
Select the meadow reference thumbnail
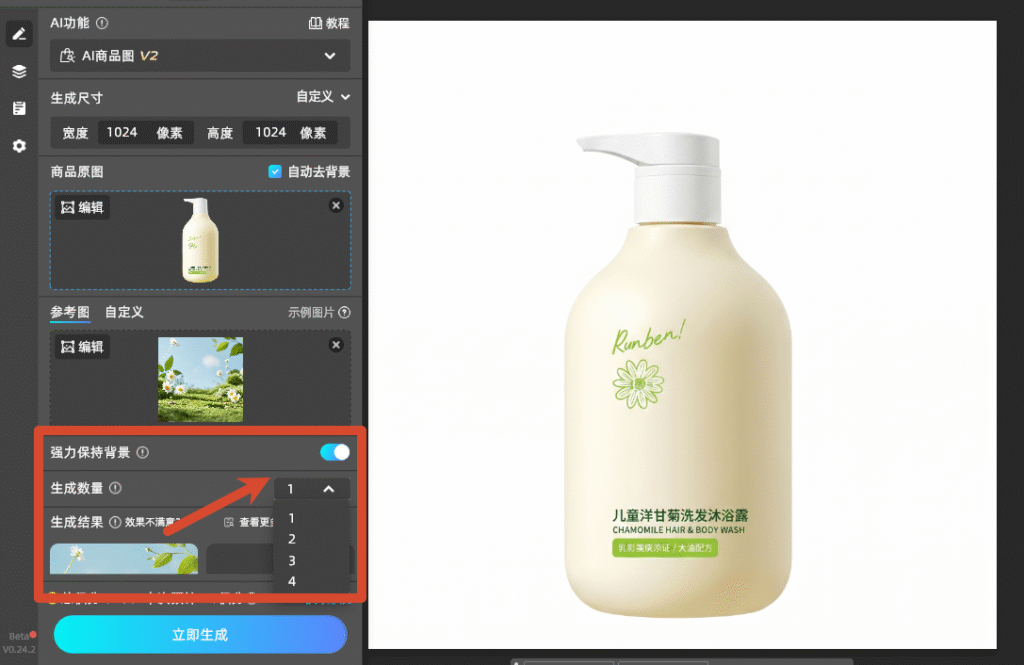coord(200,379)
